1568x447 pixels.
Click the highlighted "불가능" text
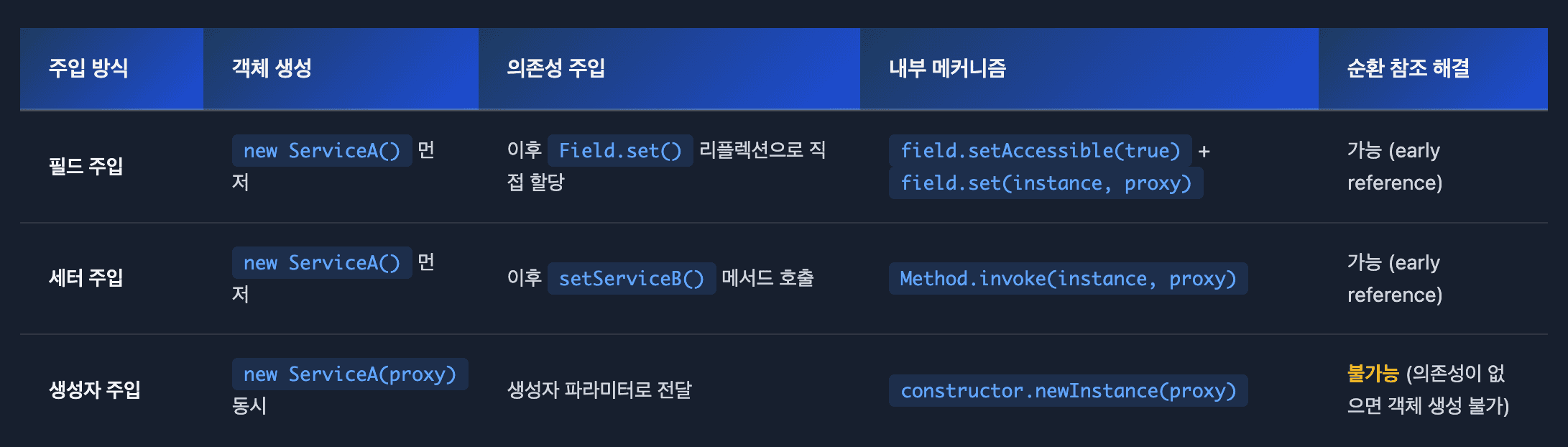tap(1373, 374)
